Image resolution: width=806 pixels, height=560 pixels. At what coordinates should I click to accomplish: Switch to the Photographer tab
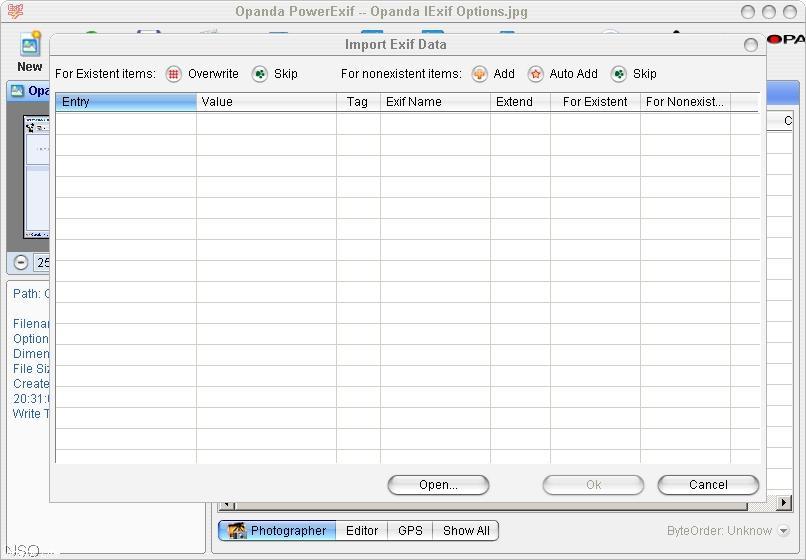point(278,531)
